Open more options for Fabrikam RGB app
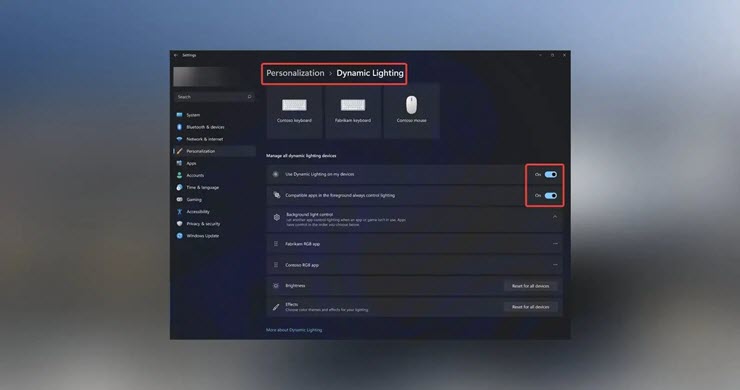This screenshot has width=740, height=390. click(x=555, y=244)
